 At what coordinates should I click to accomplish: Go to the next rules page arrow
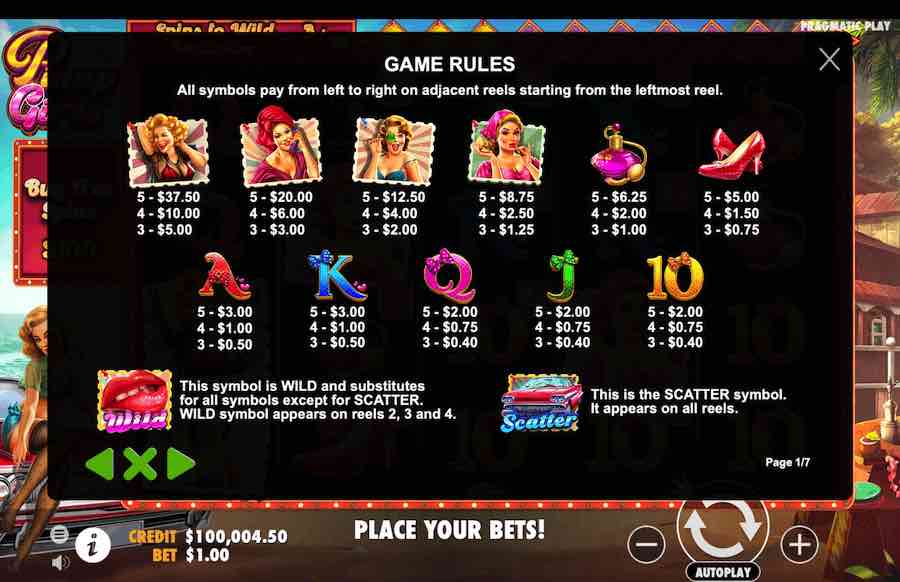(x=181, y=463)
